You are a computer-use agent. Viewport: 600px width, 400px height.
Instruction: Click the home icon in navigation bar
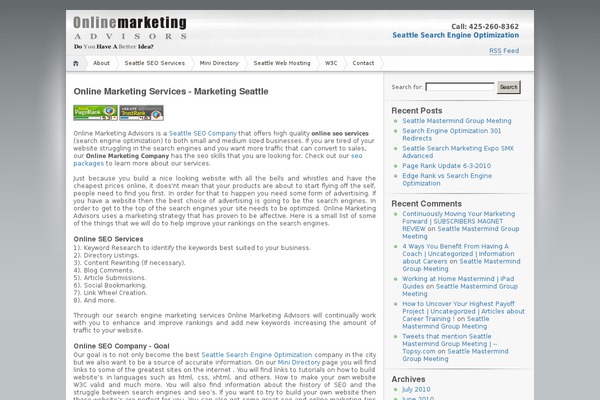76,64
